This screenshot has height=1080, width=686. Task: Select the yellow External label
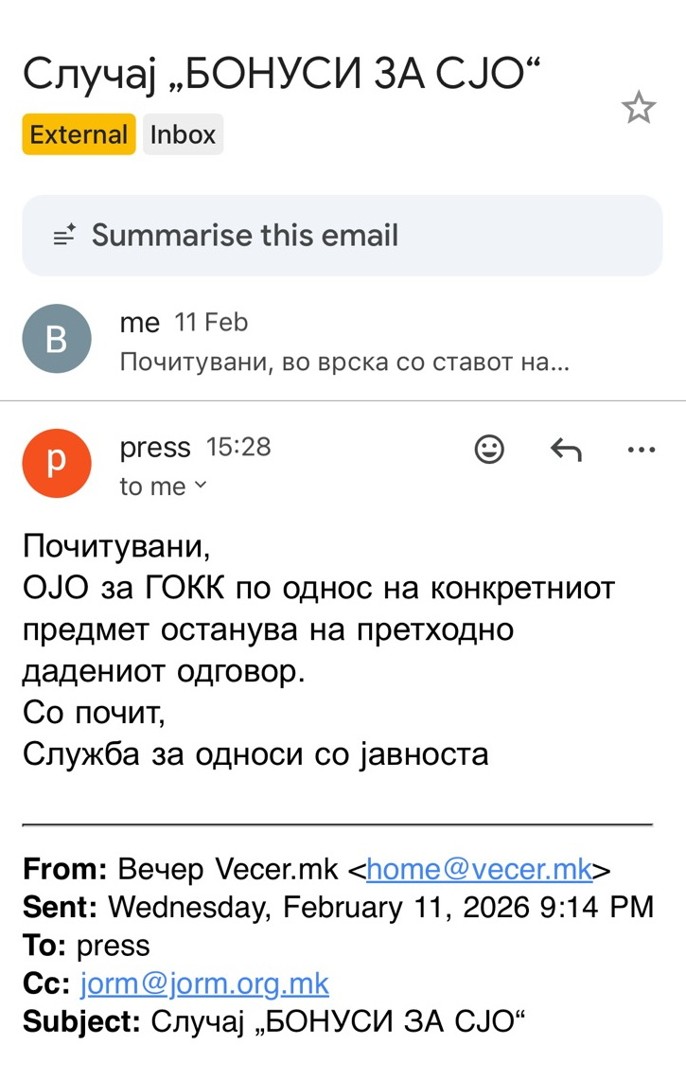(x=79, y=135)
